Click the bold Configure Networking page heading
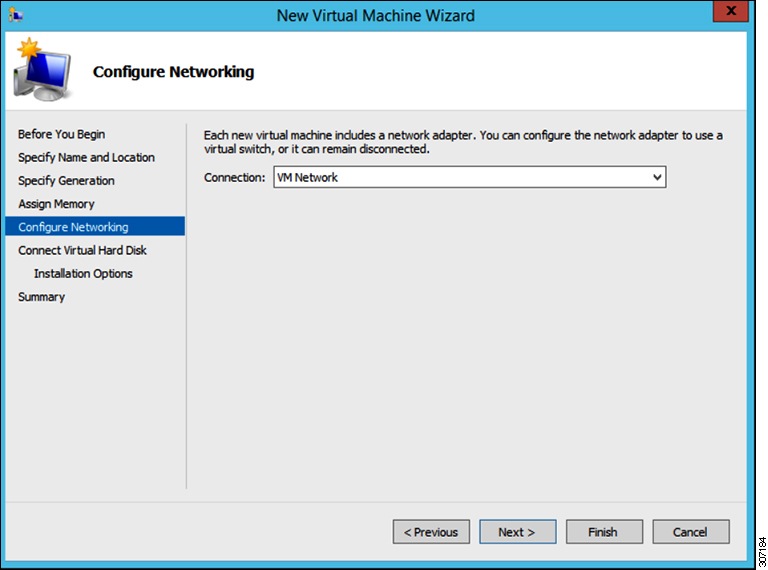The height and width of the screenshot is (570, 768). point(173,72)
